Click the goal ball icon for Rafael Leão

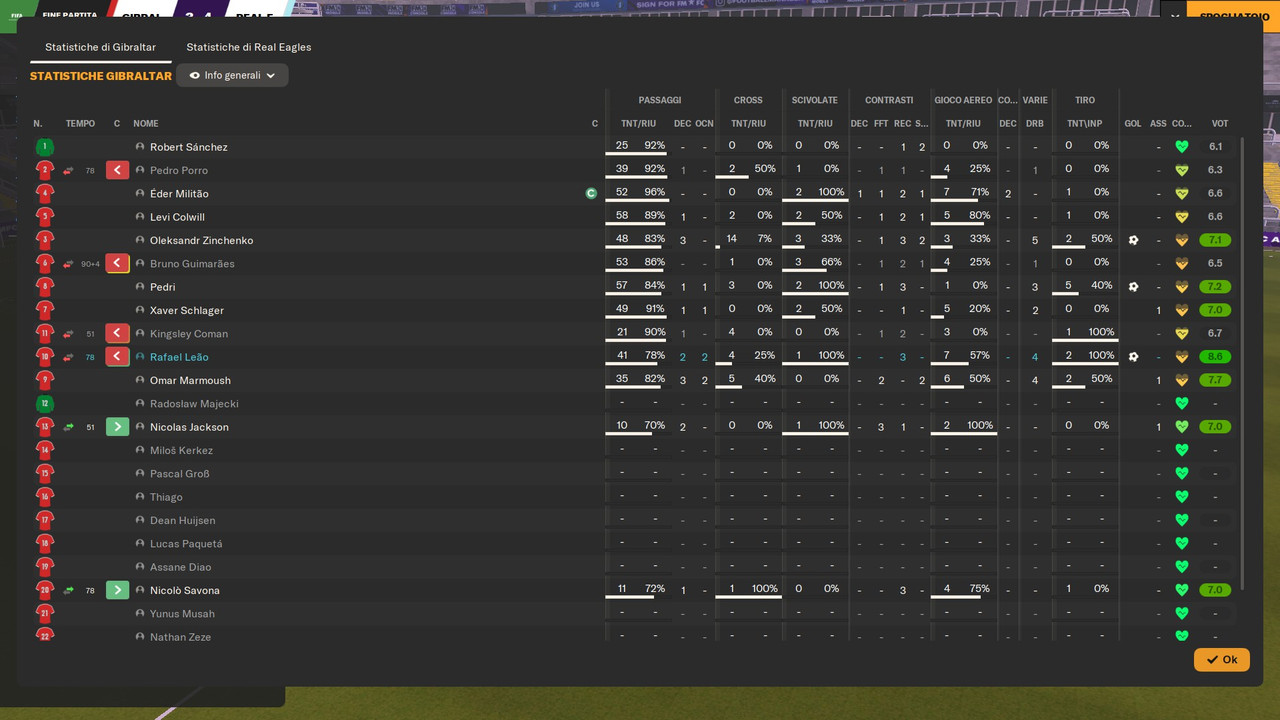tap(1133, 357)
